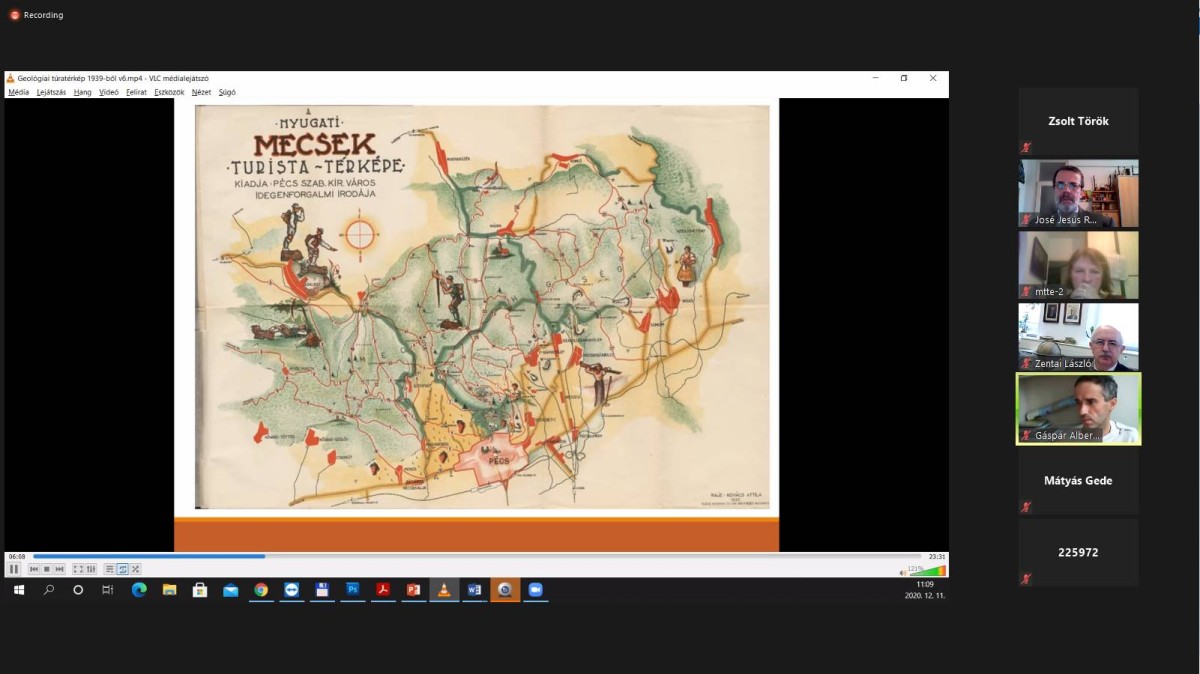This screenshot has width=1200, height=674.
Task: Restore down the VLC window
Action: pos(904,78)
